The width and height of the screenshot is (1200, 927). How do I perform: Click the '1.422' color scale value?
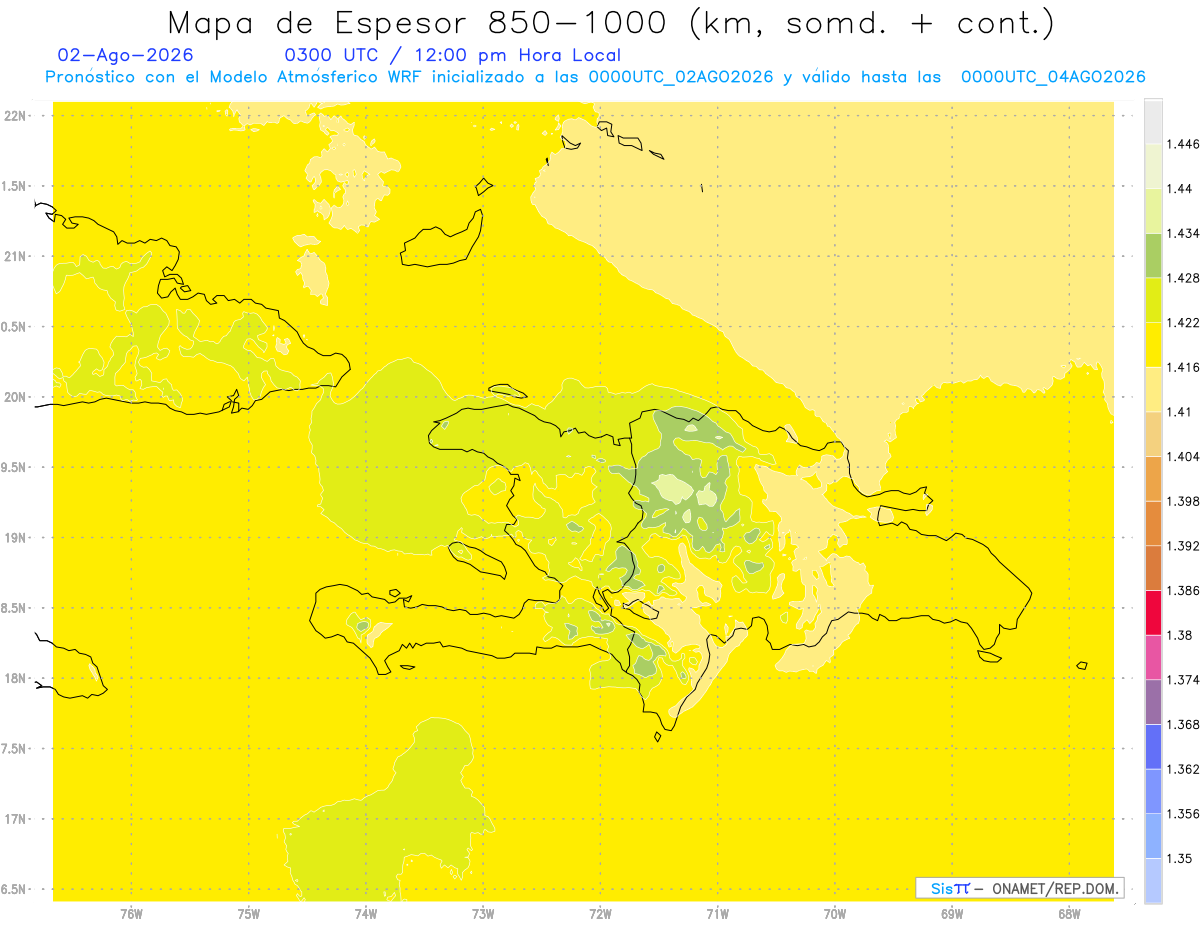click(1184, 323)
